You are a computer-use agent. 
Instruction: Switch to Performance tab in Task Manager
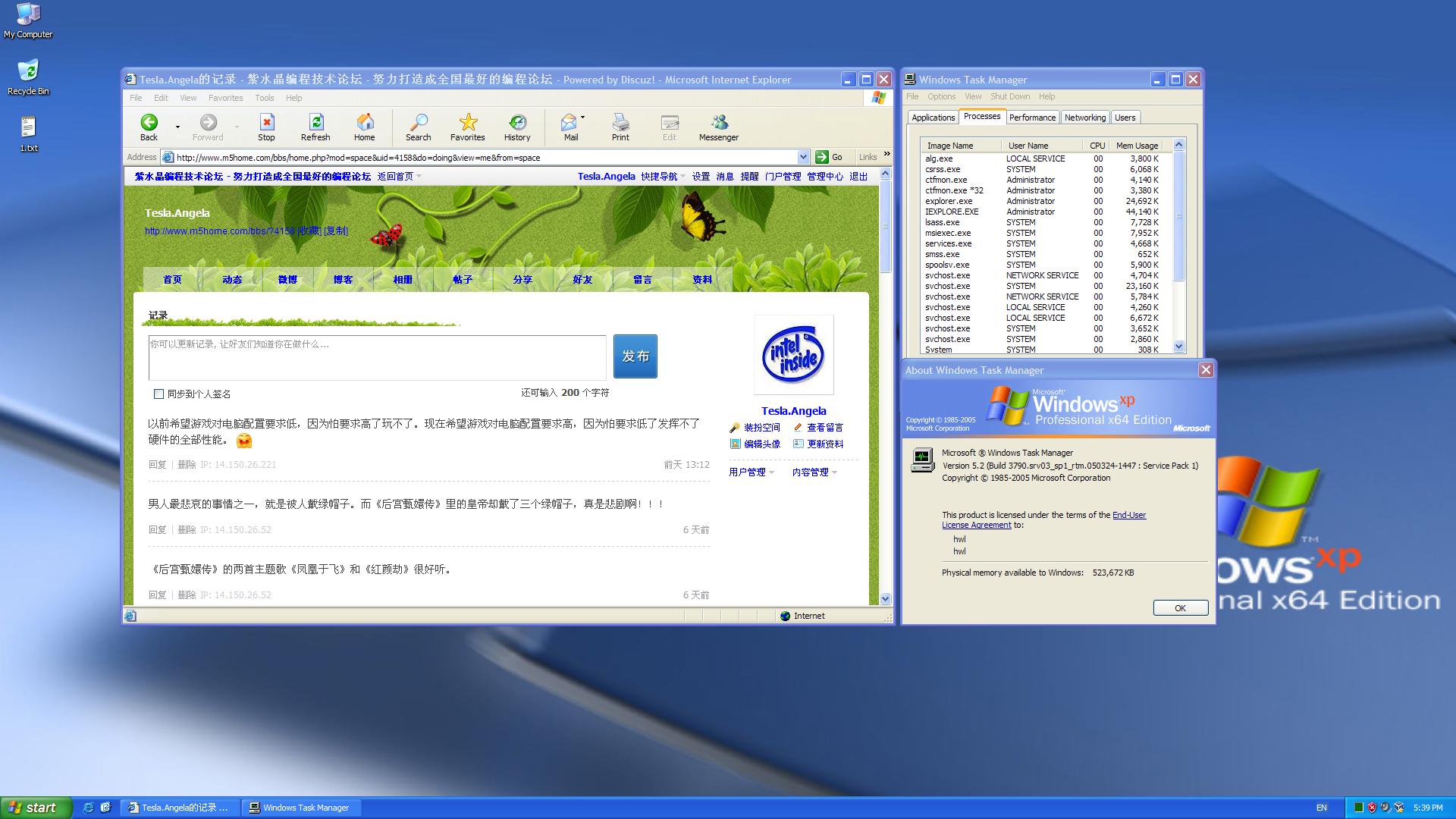[x=1032, y=118]
